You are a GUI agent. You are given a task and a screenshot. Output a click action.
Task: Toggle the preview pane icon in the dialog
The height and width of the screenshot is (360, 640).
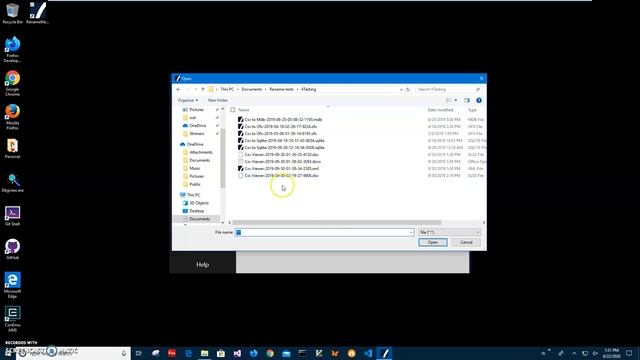pyautogui.click(x=467, y=100)
